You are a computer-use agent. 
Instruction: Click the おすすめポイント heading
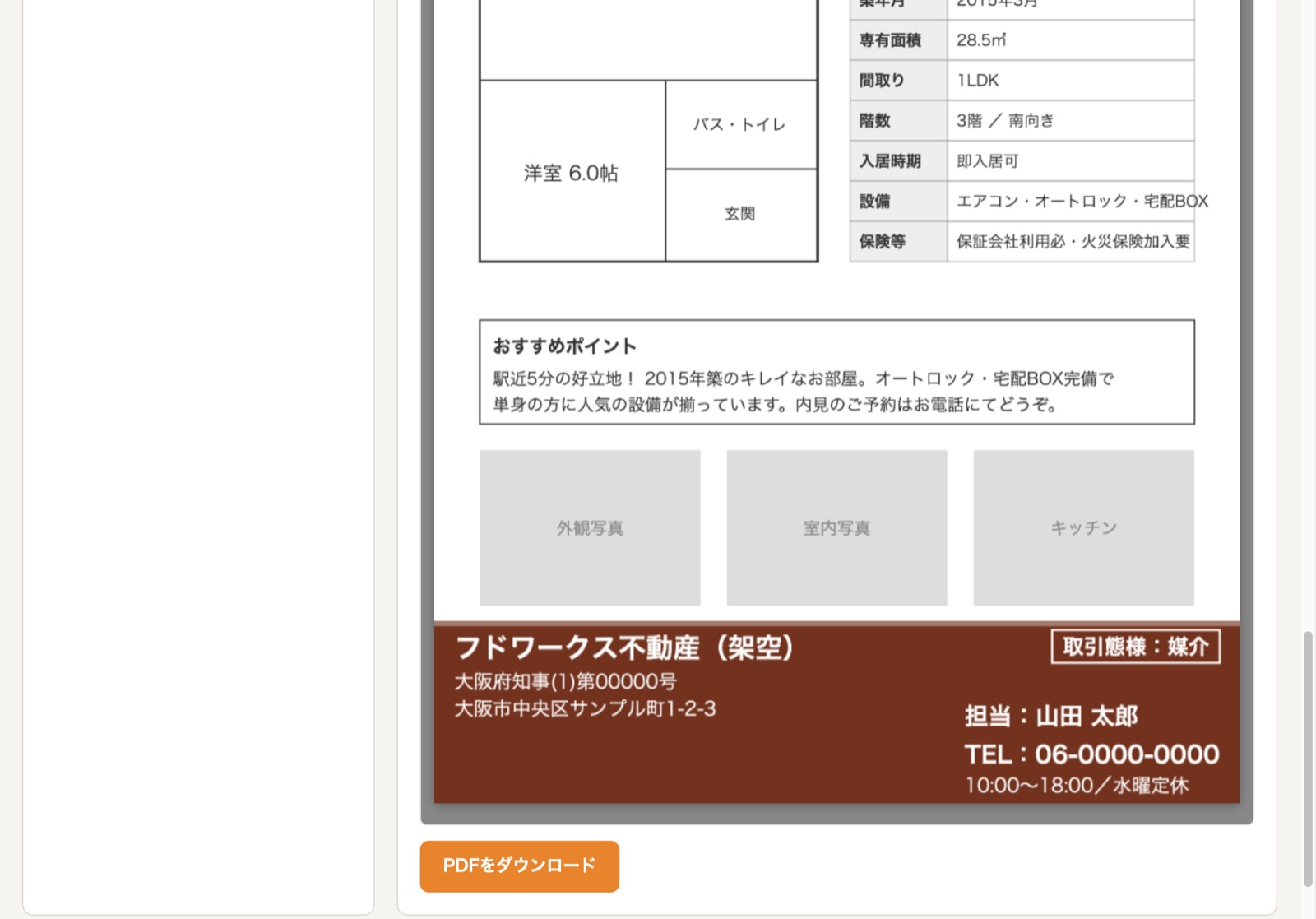coord(564,346)
